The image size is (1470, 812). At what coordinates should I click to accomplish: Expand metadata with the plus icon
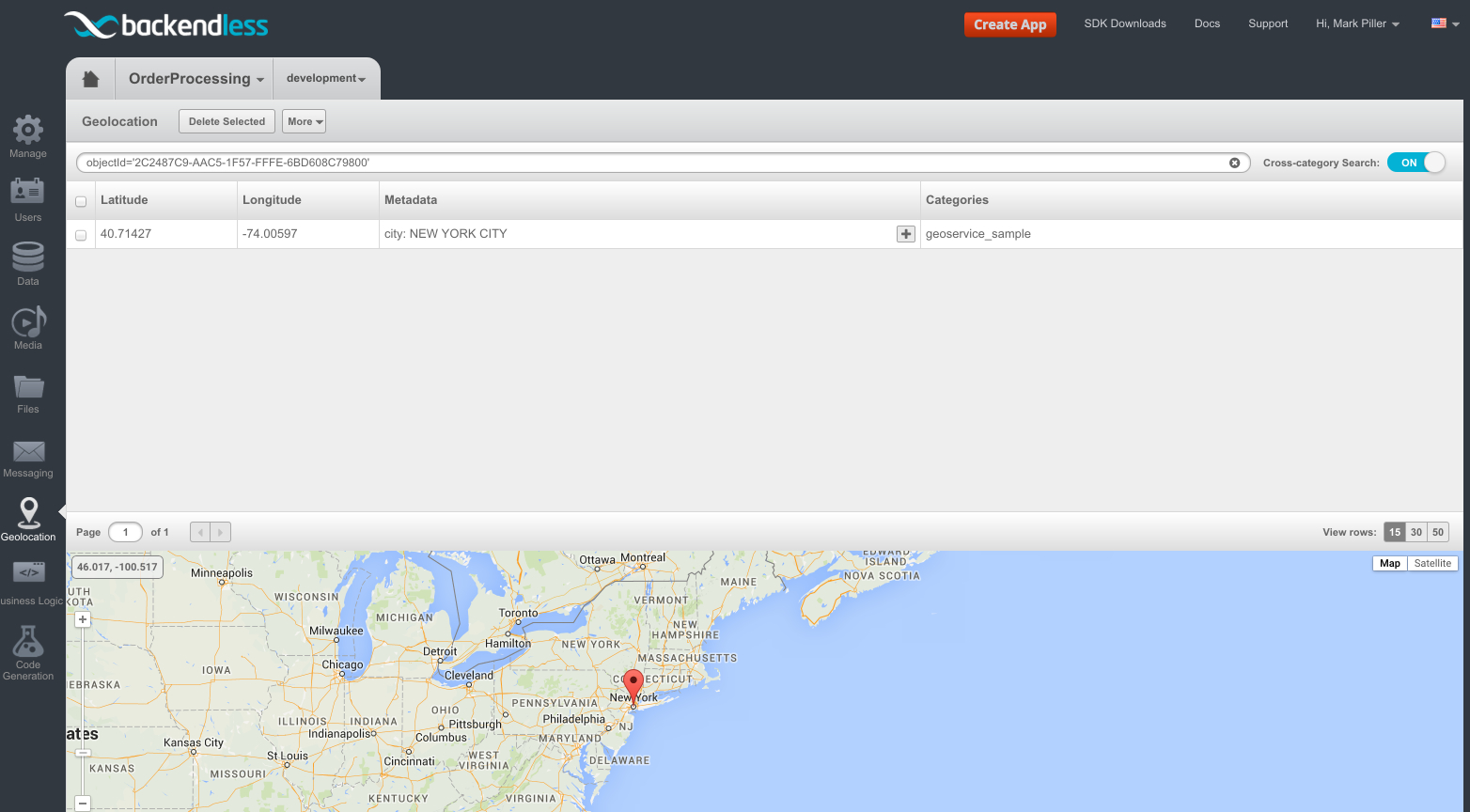(905, 234)
